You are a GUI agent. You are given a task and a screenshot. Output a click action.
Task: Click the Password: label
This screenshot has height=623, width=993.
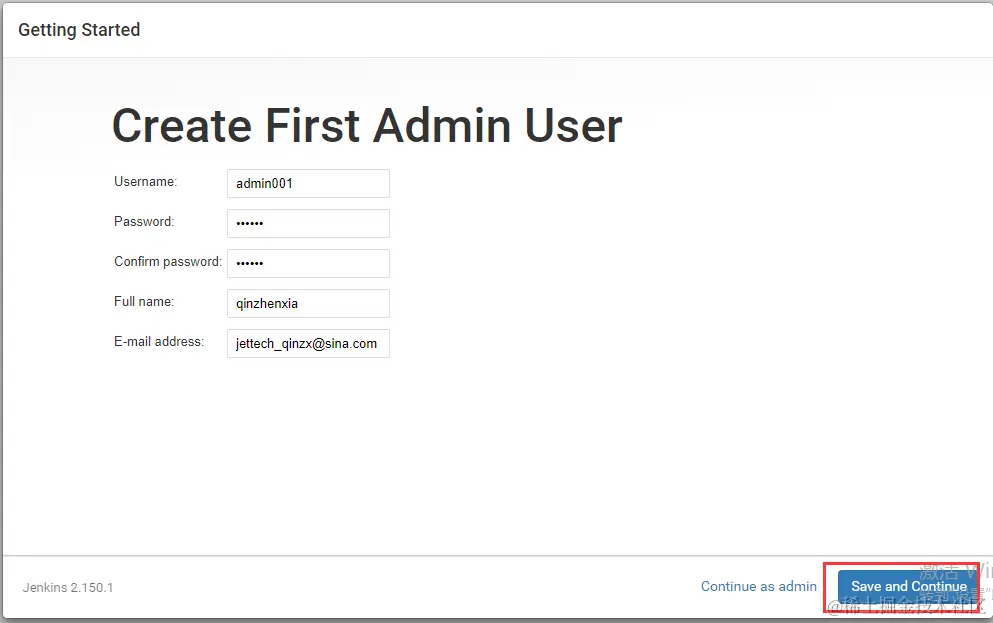(144, 222)
